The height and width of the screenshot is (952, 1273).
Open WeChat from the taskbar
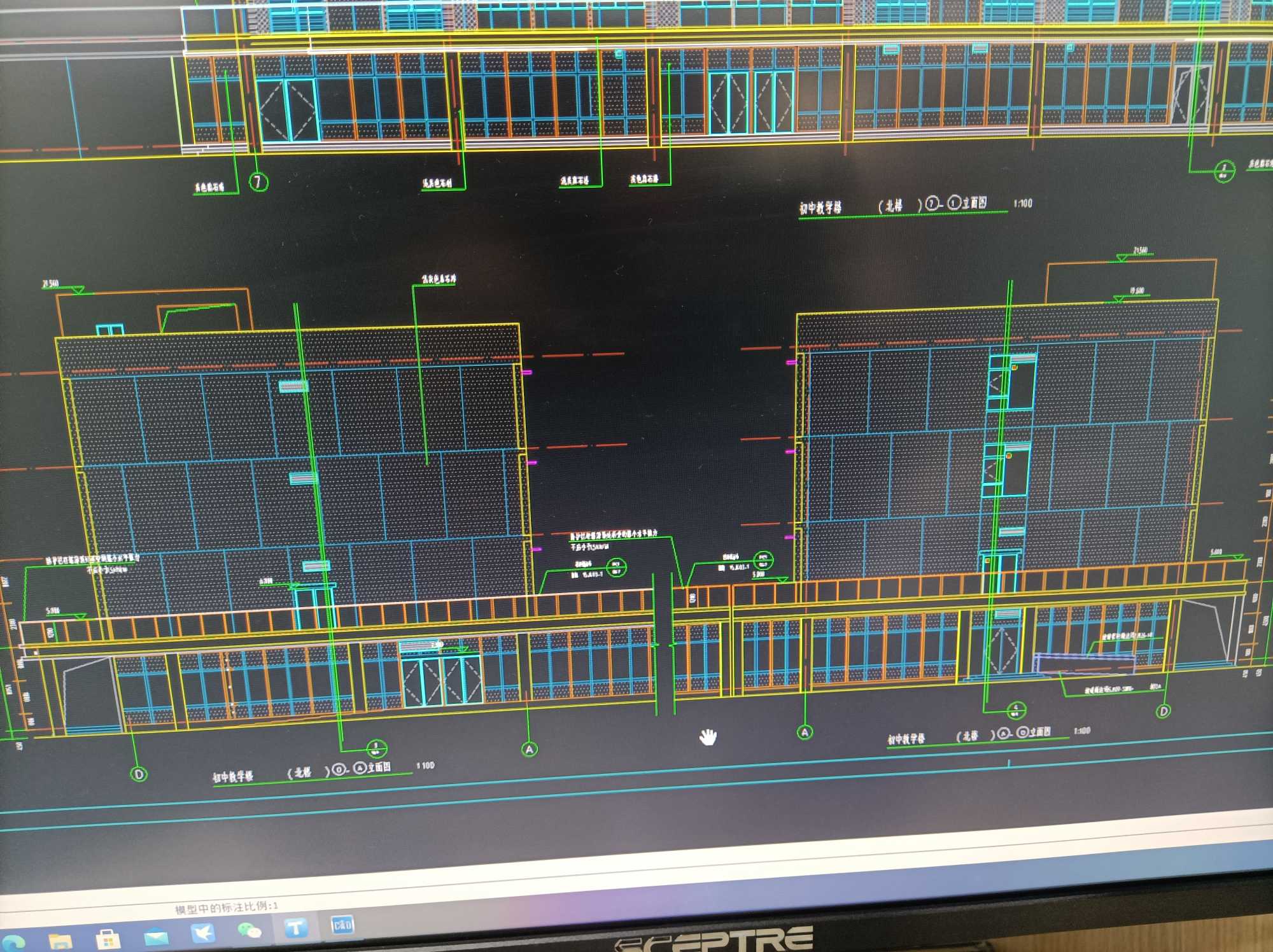coord(250,931)
